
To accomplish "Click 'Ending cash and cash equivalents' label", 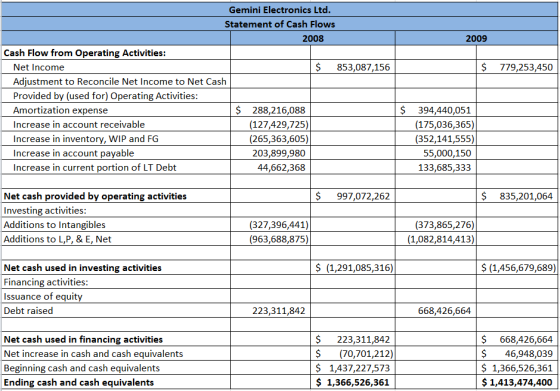I will 79,382.
